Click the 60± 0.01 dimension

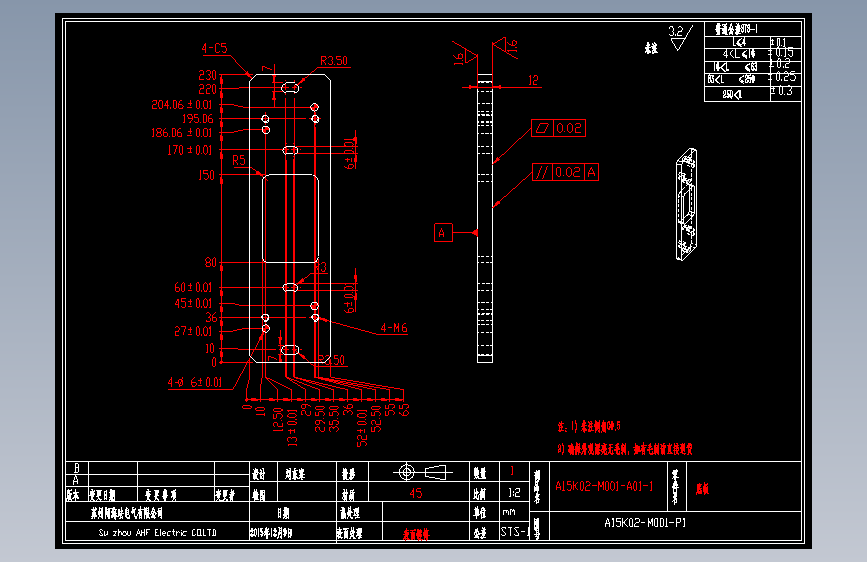(193, 287)
